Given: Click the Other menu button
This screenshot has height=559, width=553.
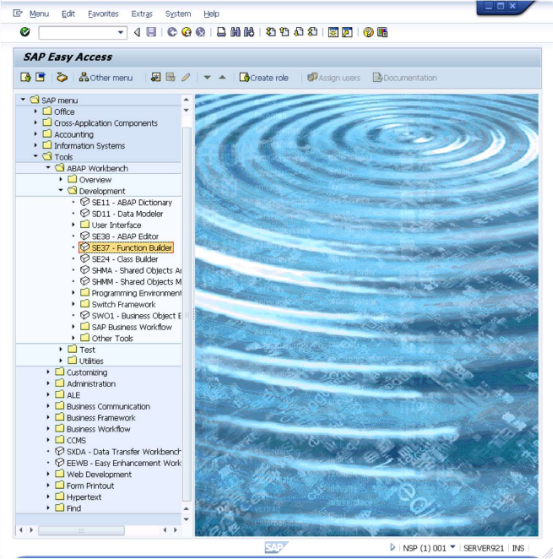Looking at the screenshot, I should click(x=106, y=77).
